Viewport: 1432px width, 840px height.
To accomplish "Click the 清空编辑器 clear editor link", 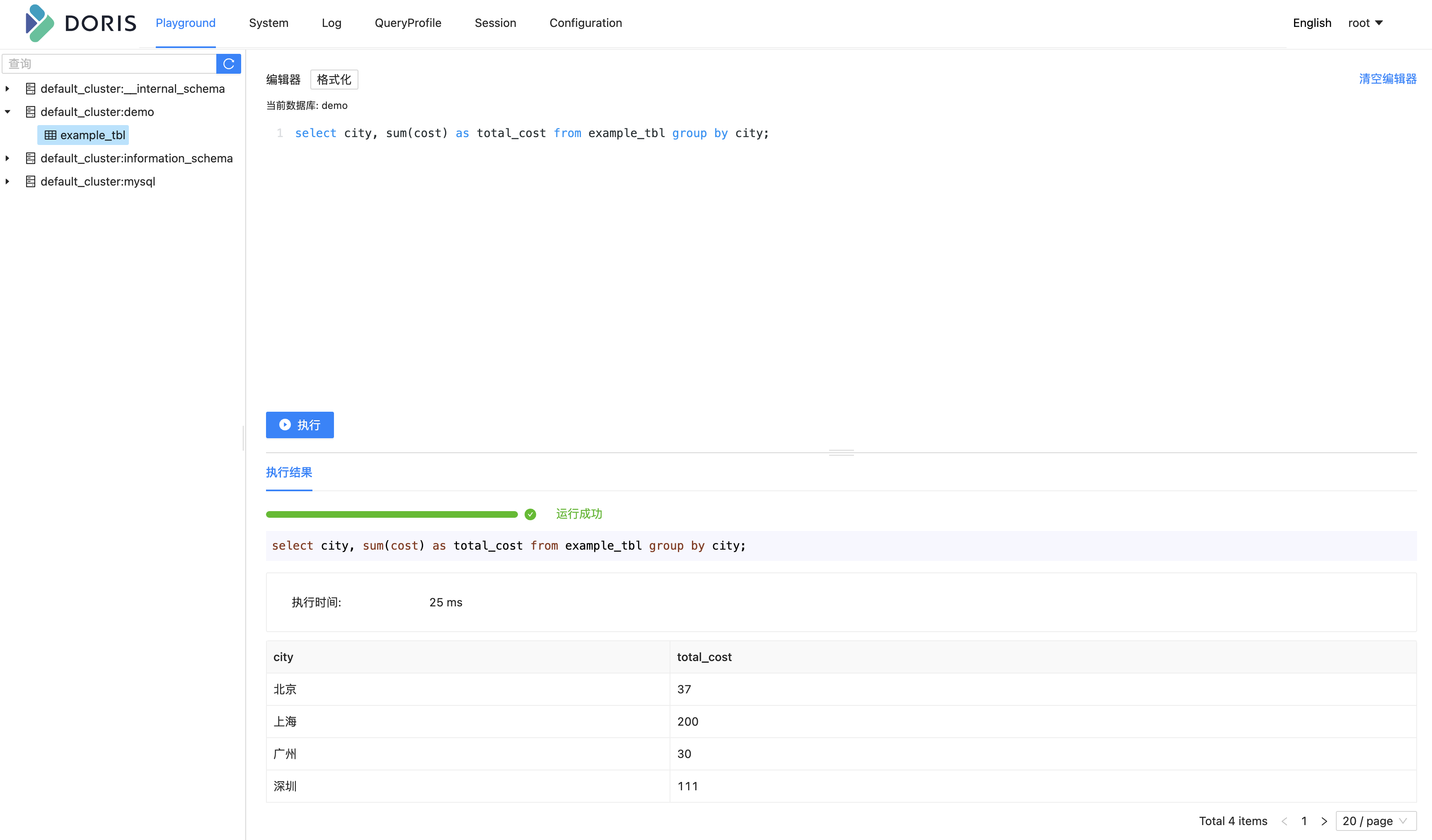I will point(1387,79).
